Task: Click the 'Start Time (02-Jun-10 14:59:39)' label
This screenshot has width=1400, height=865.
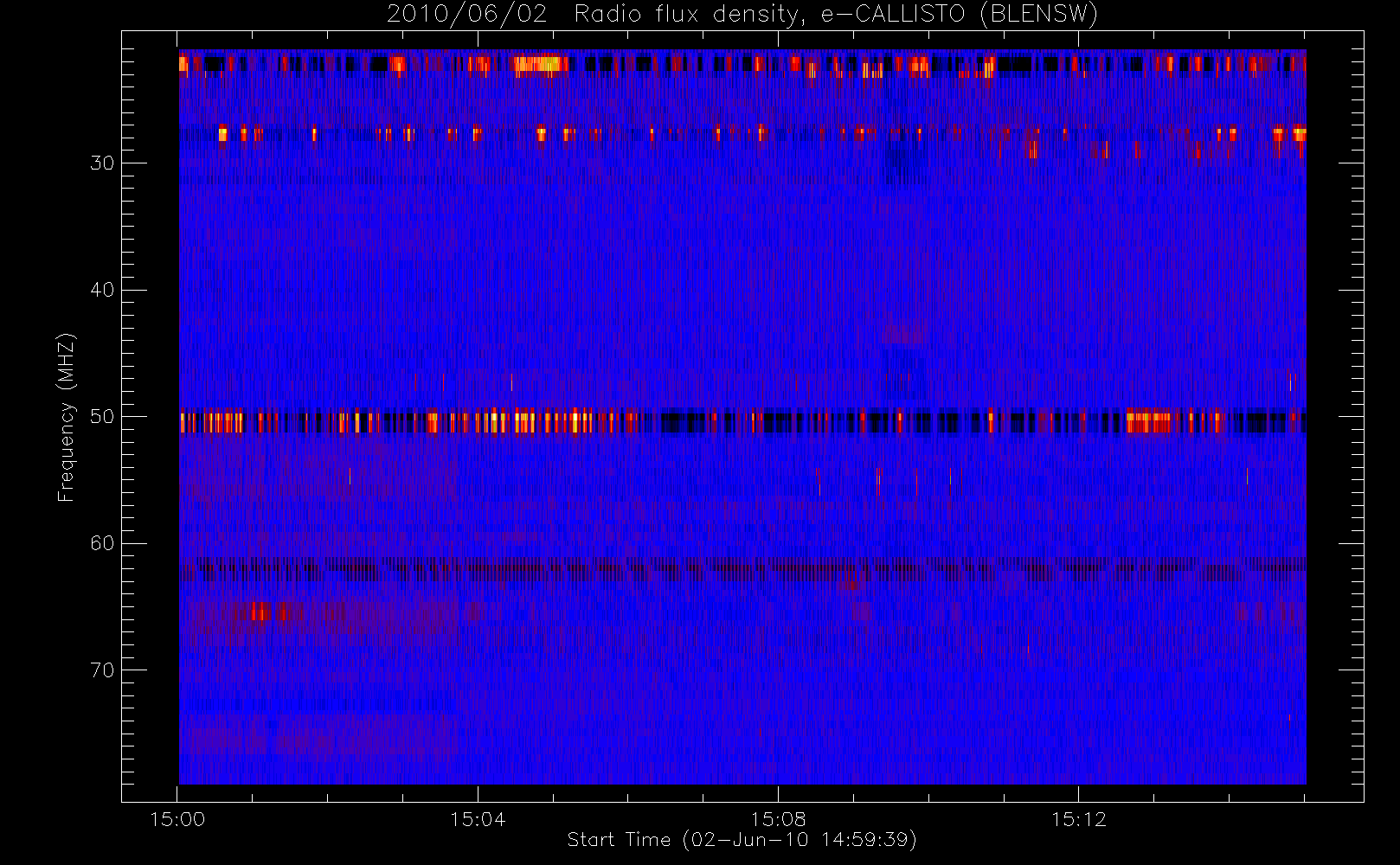Action: 742,840
